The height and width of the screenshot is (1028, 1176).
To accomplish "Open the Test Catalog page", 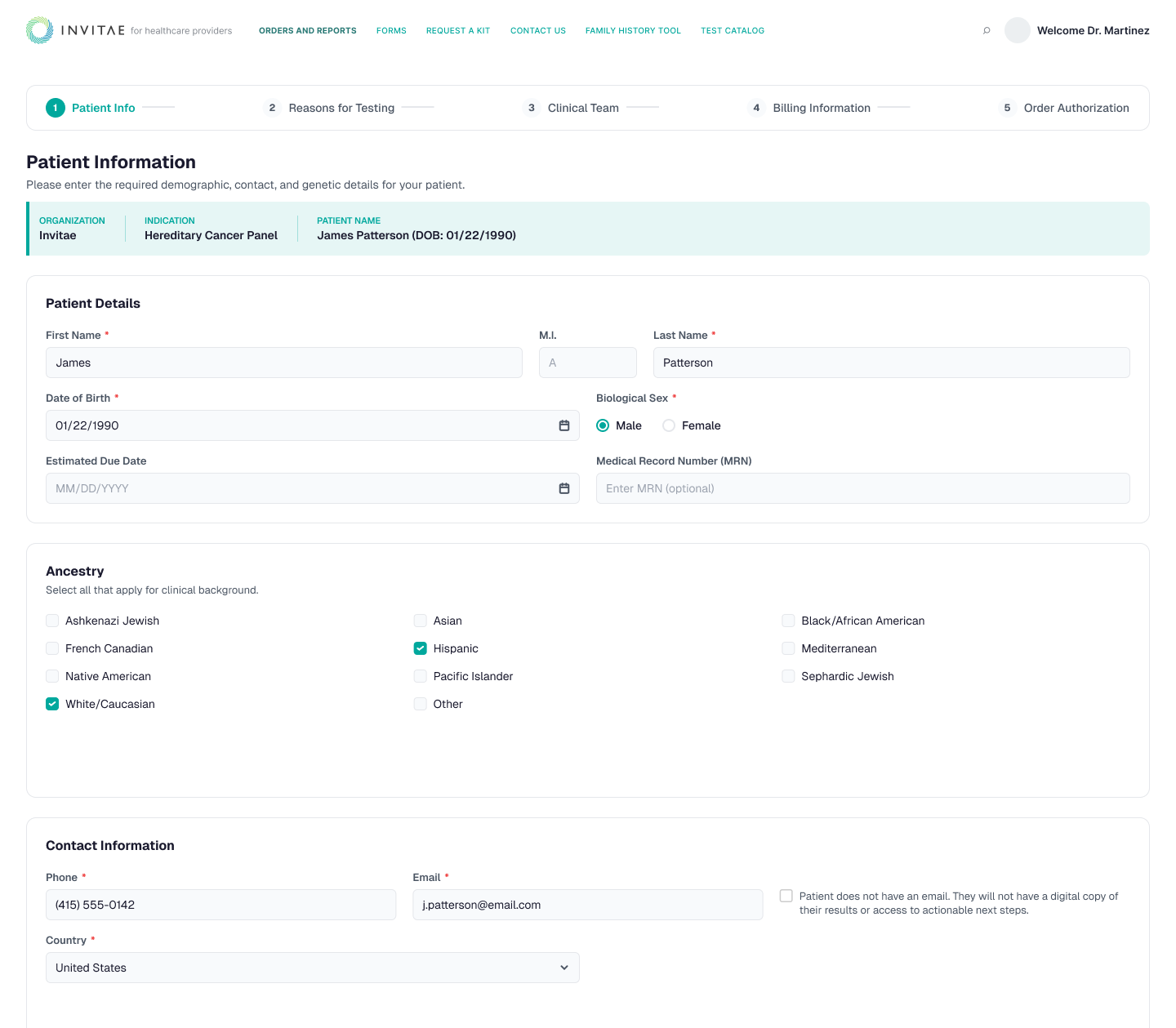I will tap(733, 31).
